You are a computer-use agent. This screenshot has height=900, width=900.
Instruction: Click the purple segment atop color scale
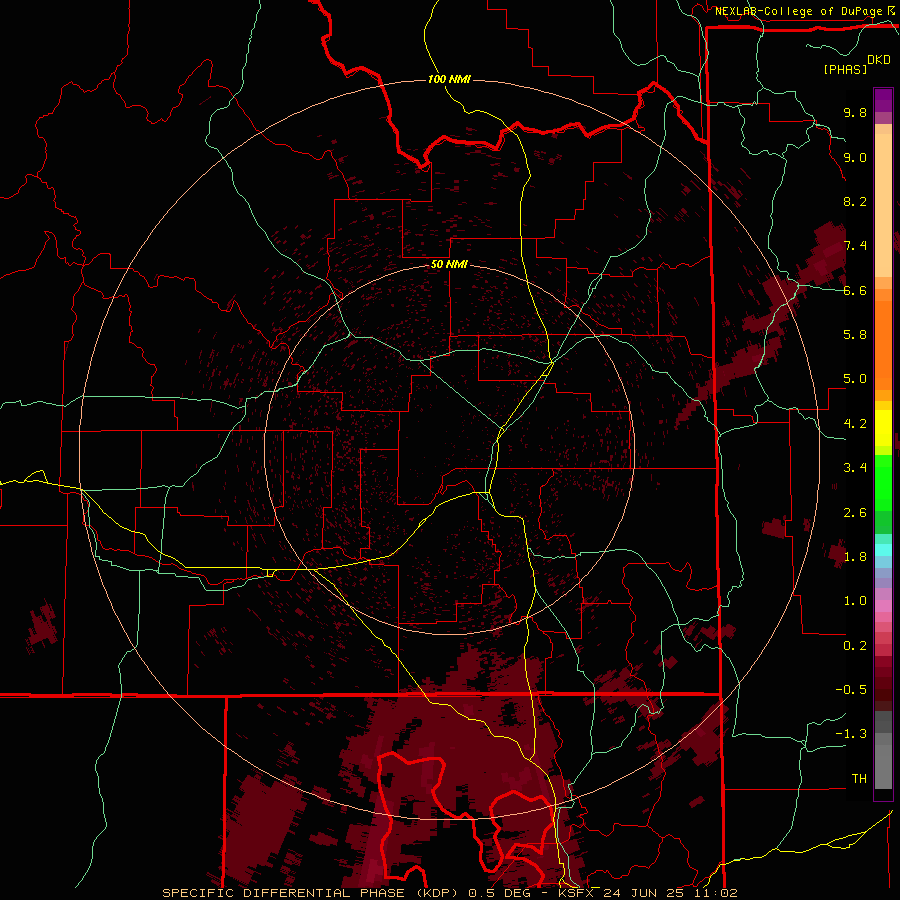(883, 100)
